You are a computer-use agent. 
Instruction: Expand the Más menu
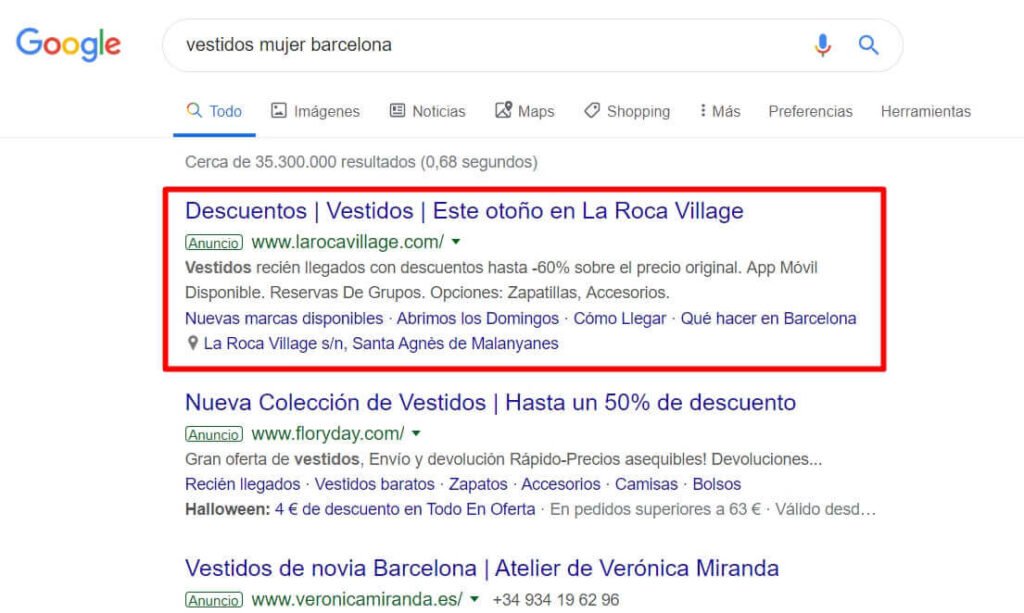(x=720, y=111)
